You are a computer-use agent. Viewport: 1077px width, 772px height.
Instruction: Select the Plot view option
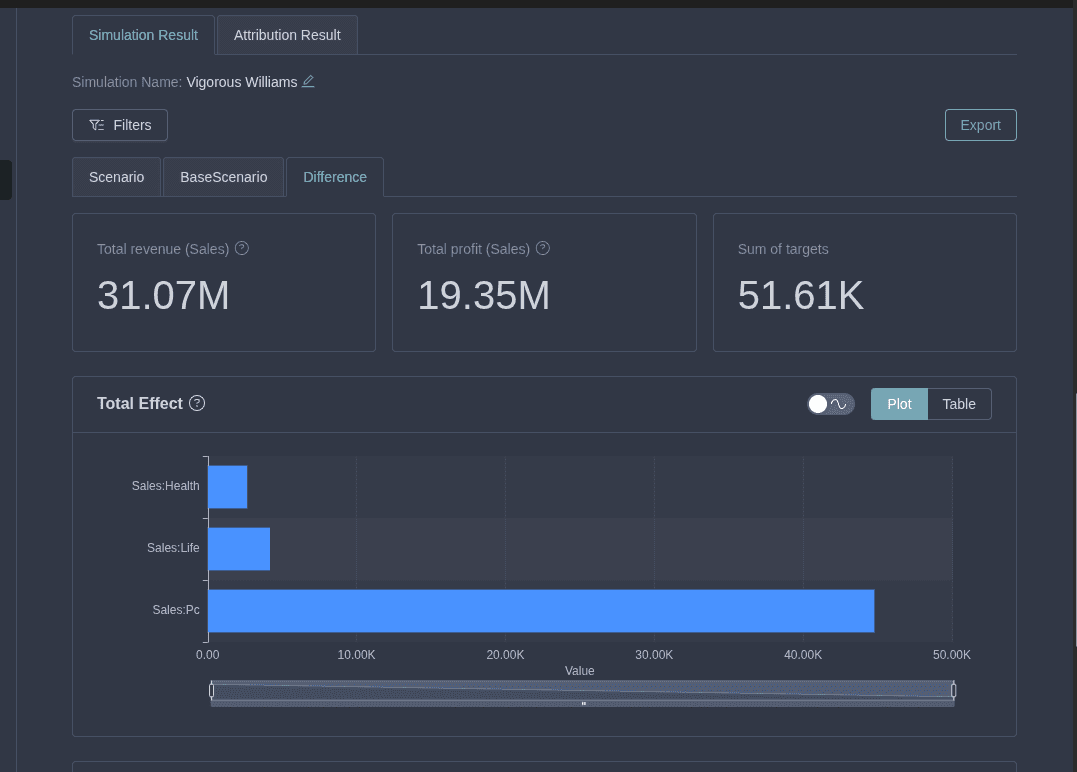899,404
